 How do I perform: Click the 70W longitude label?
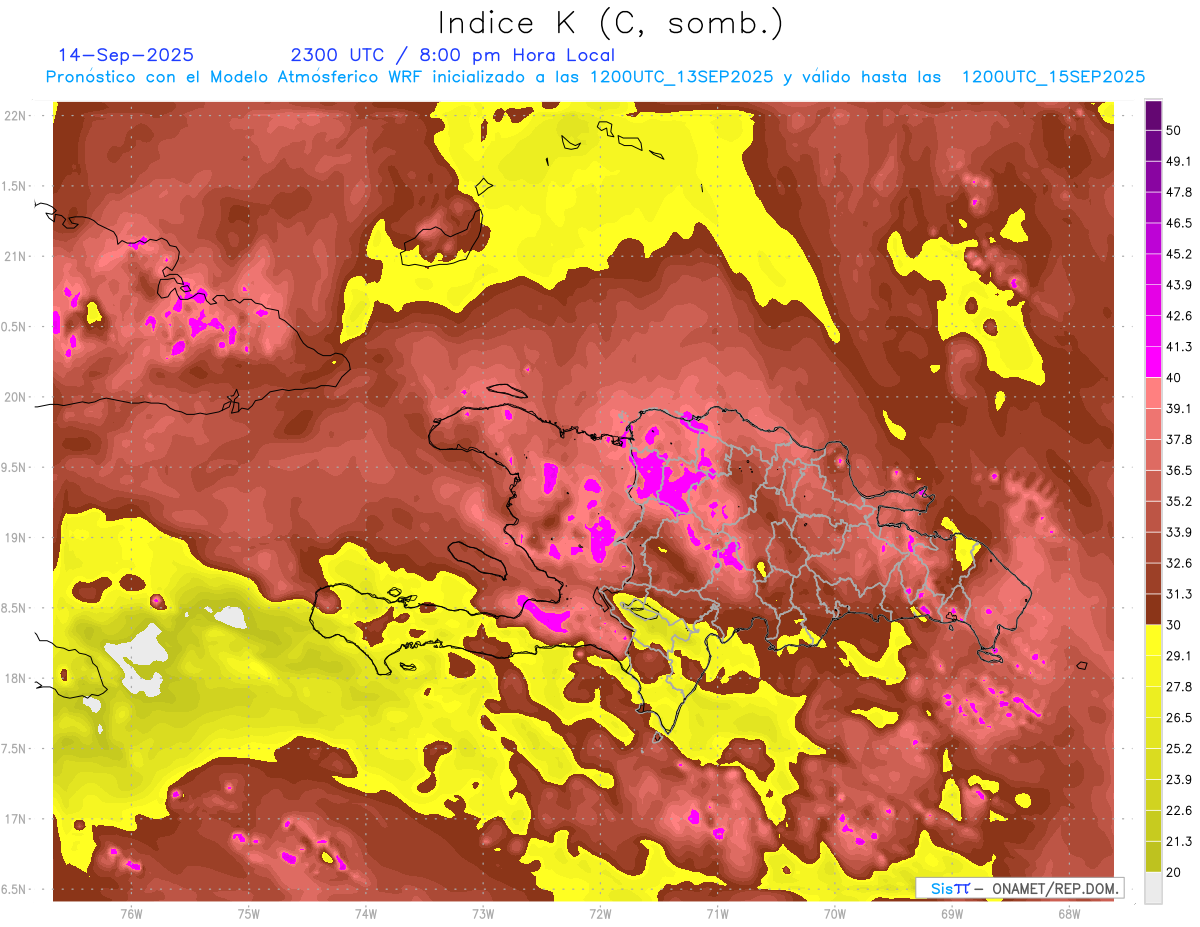[x=834, y=913]
